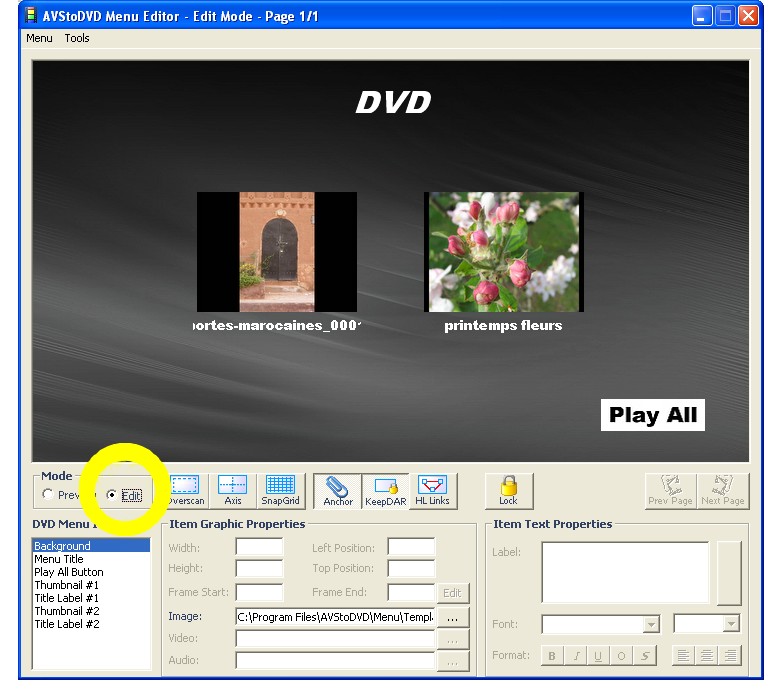
Task: Show the HL Links overlay
Action: click(432, 490)
